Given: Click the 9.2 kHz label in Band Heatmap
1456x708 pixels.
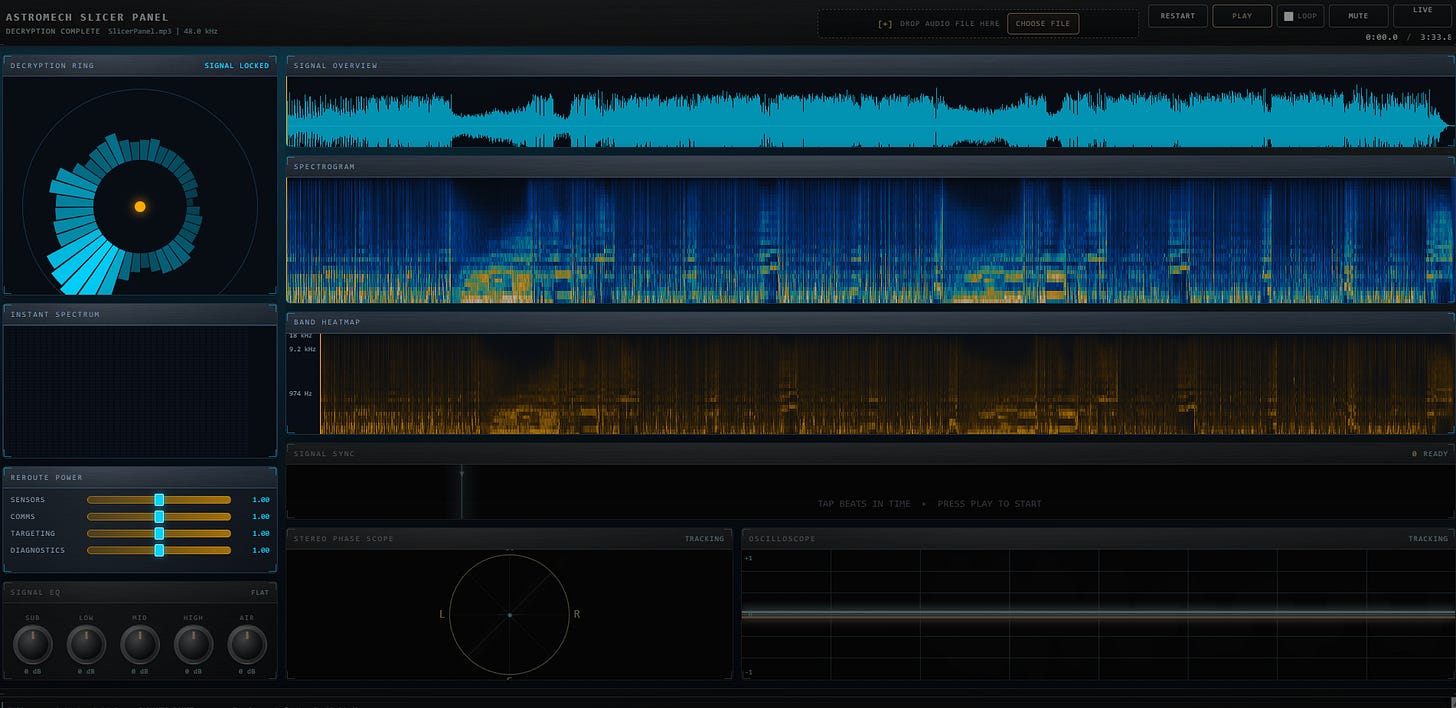Looking at the screenshot, I should coord(303,349).
